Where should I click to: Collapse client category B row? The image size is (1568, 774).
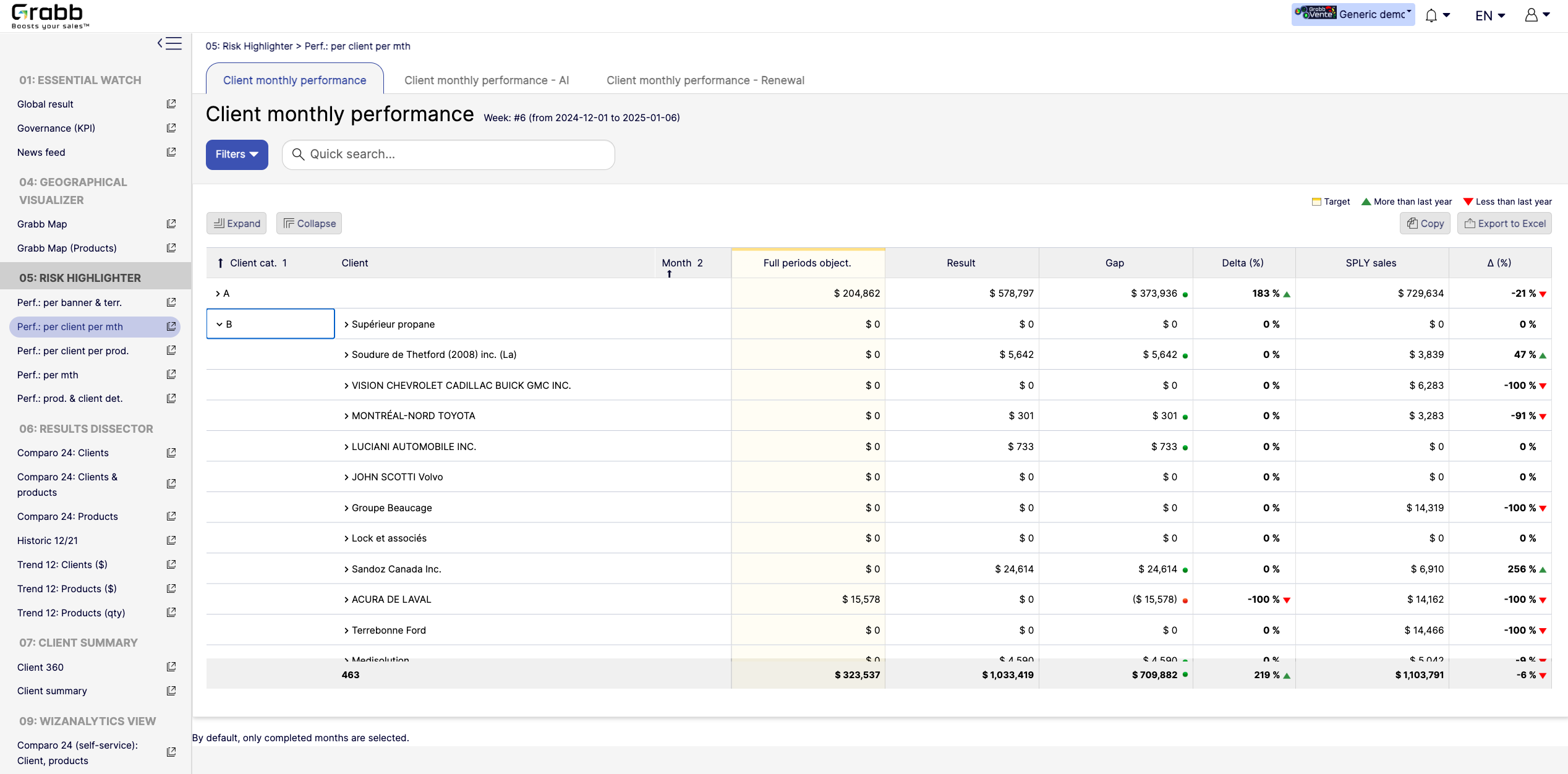tap(219, 324)
